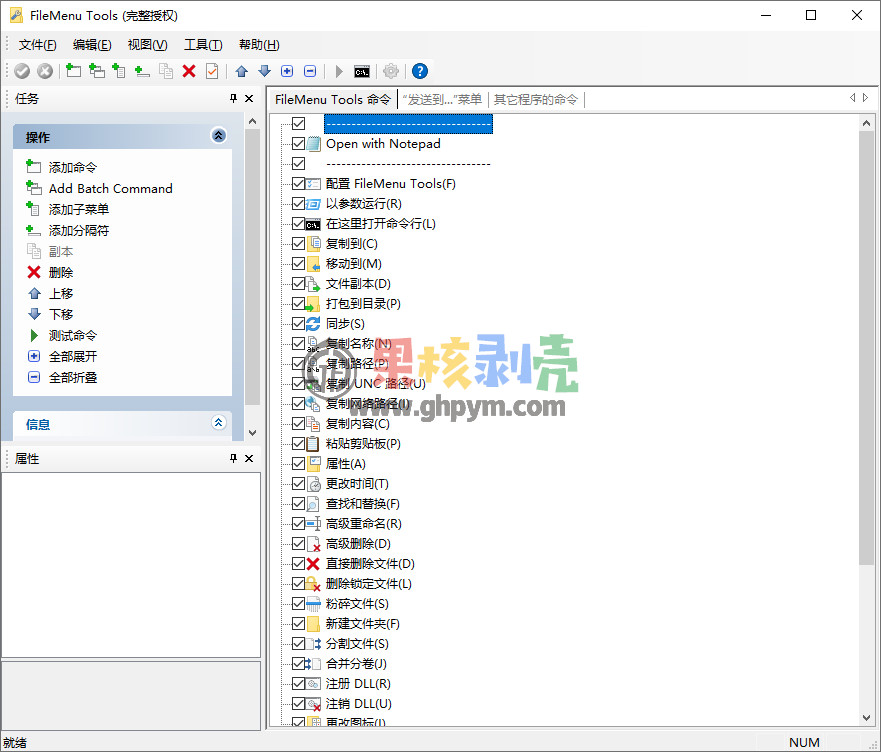The width and height of the screenshot is (881, 752).
Task: Click the Notepad icon beside Open with Notepad
Action: tap(314, 144)
